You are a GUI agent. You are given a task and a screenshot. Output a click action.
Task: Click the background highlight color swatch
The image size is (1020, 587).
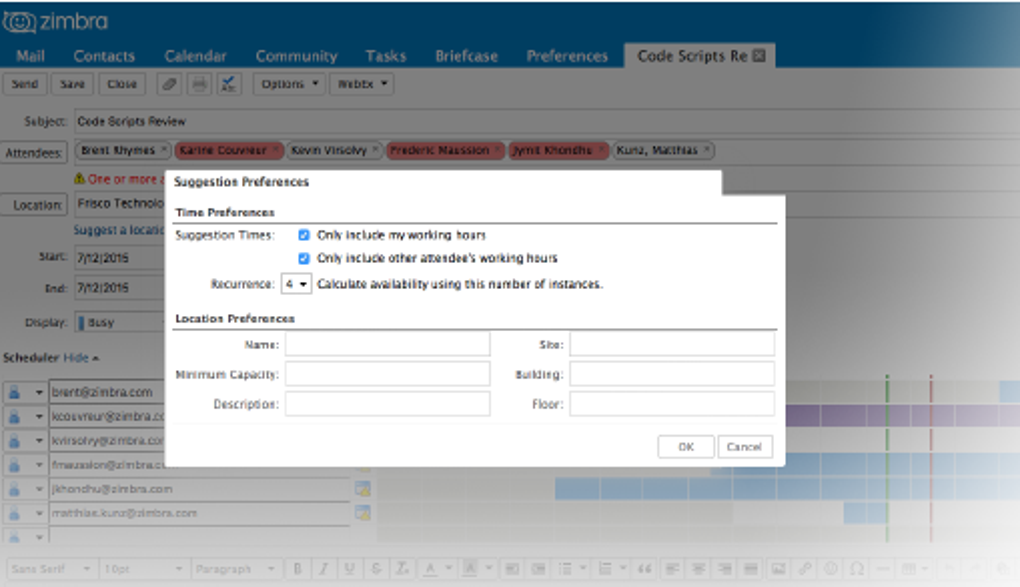click(x=469, y=569)
